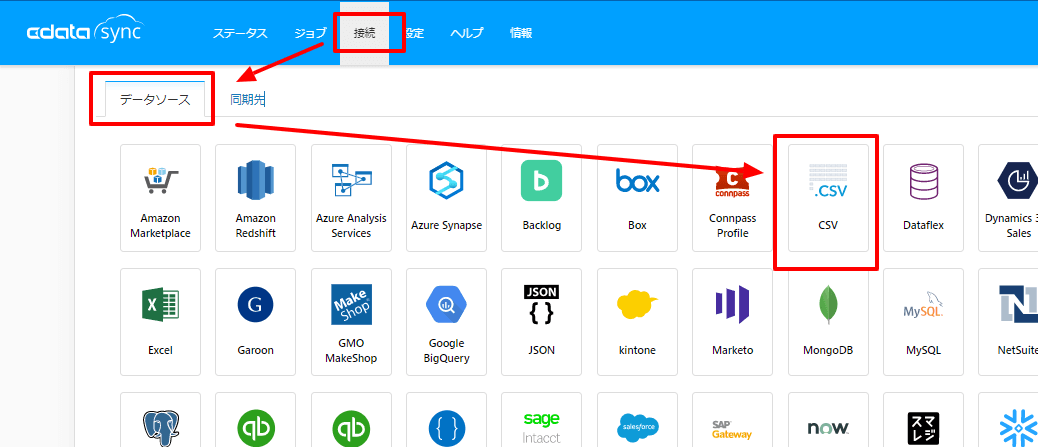Click the 'Azure Analysis Services' label
The image size is (1038, 447).
[351, 225]
